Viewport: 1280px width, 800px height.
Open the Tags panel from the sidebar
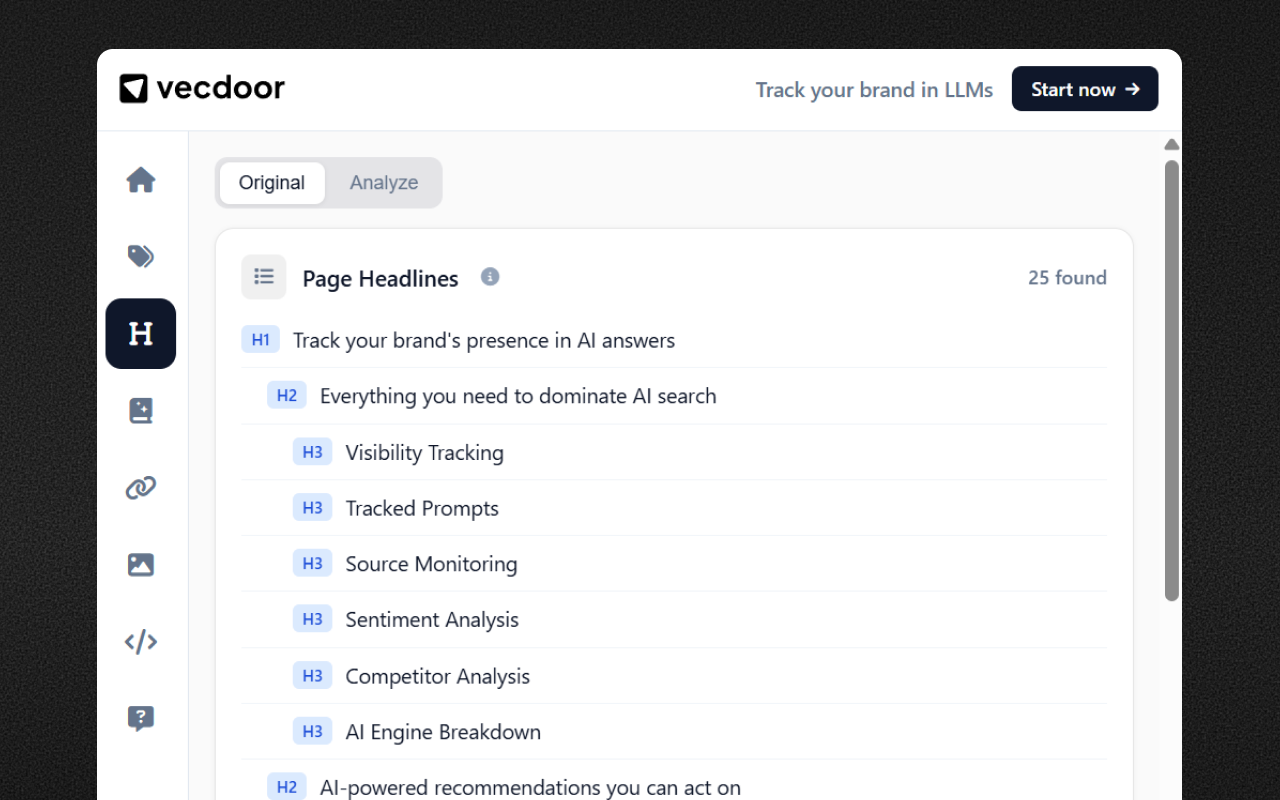(x=140, y=256)
